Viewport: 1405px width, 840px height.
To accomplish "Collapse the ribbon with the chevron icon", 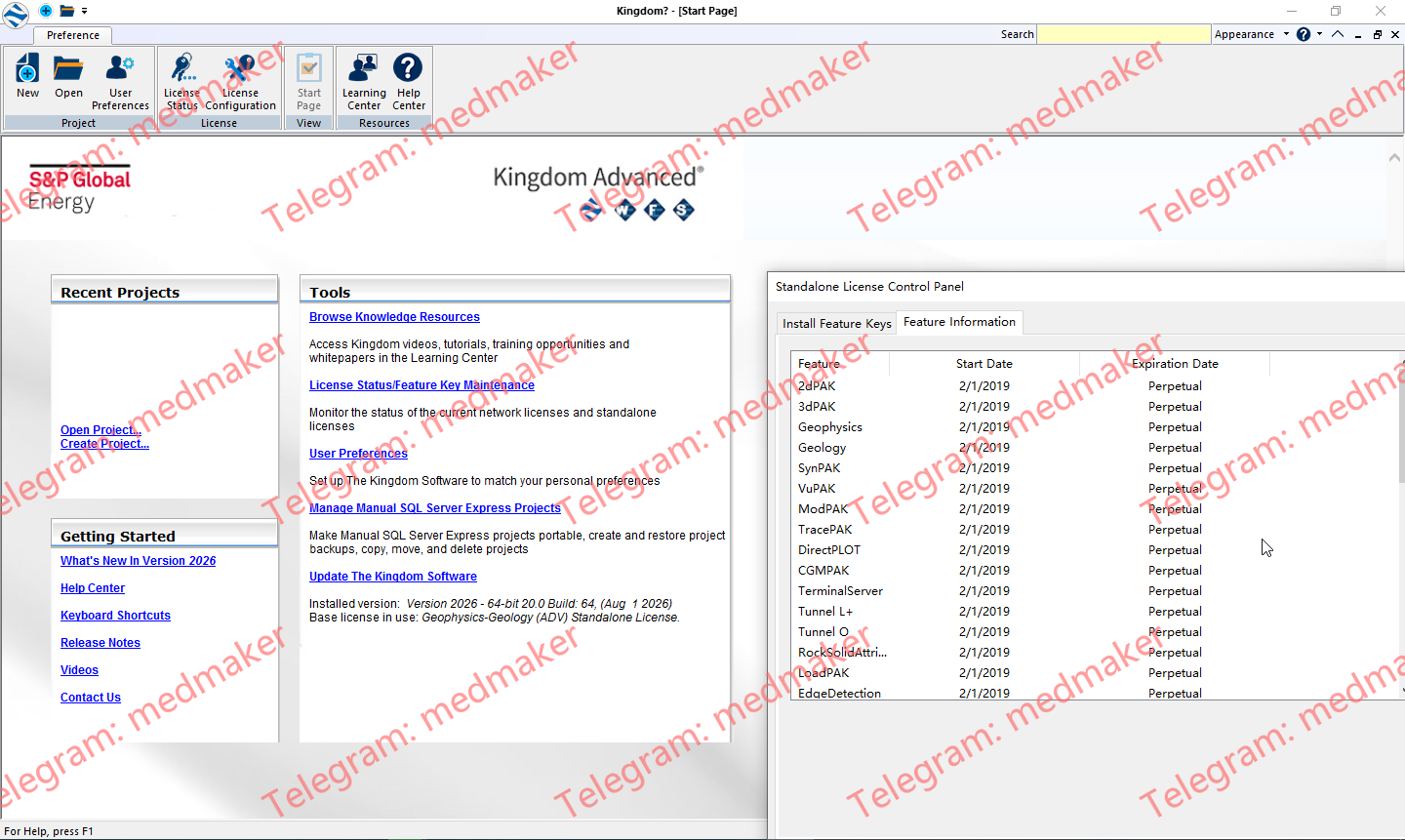I will tap(1338, 34).
